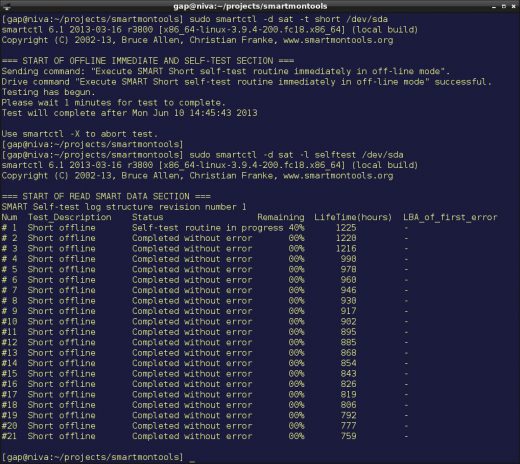
Task: Click the START OF OFFLINE IMMEDIATE heading
Action: click(x=148, y=61)
